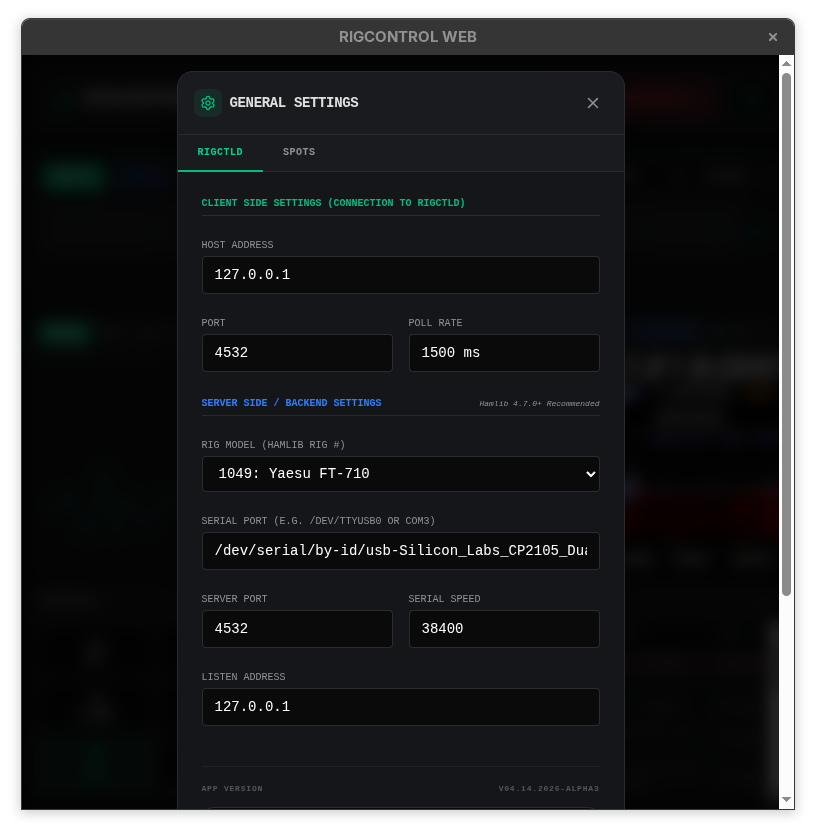Image resolution: width=816 pixels, height=834 pixels.
Task: Click the General Settings gear icon
Action: [x=208, y=103]
